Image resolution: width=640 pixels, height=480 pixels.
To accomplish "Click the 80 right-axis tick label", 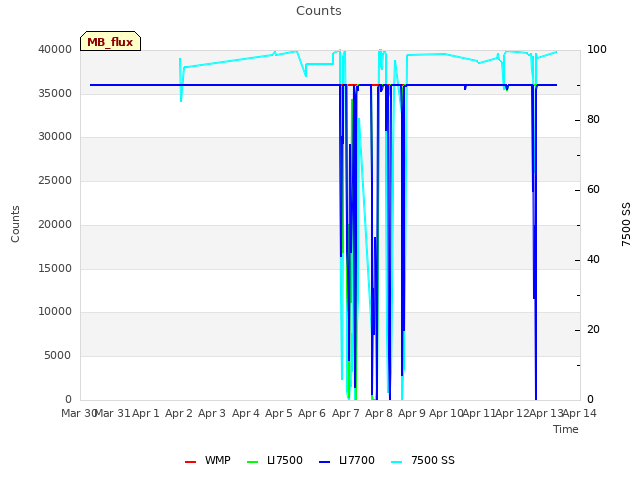I will tap(593, 120).
